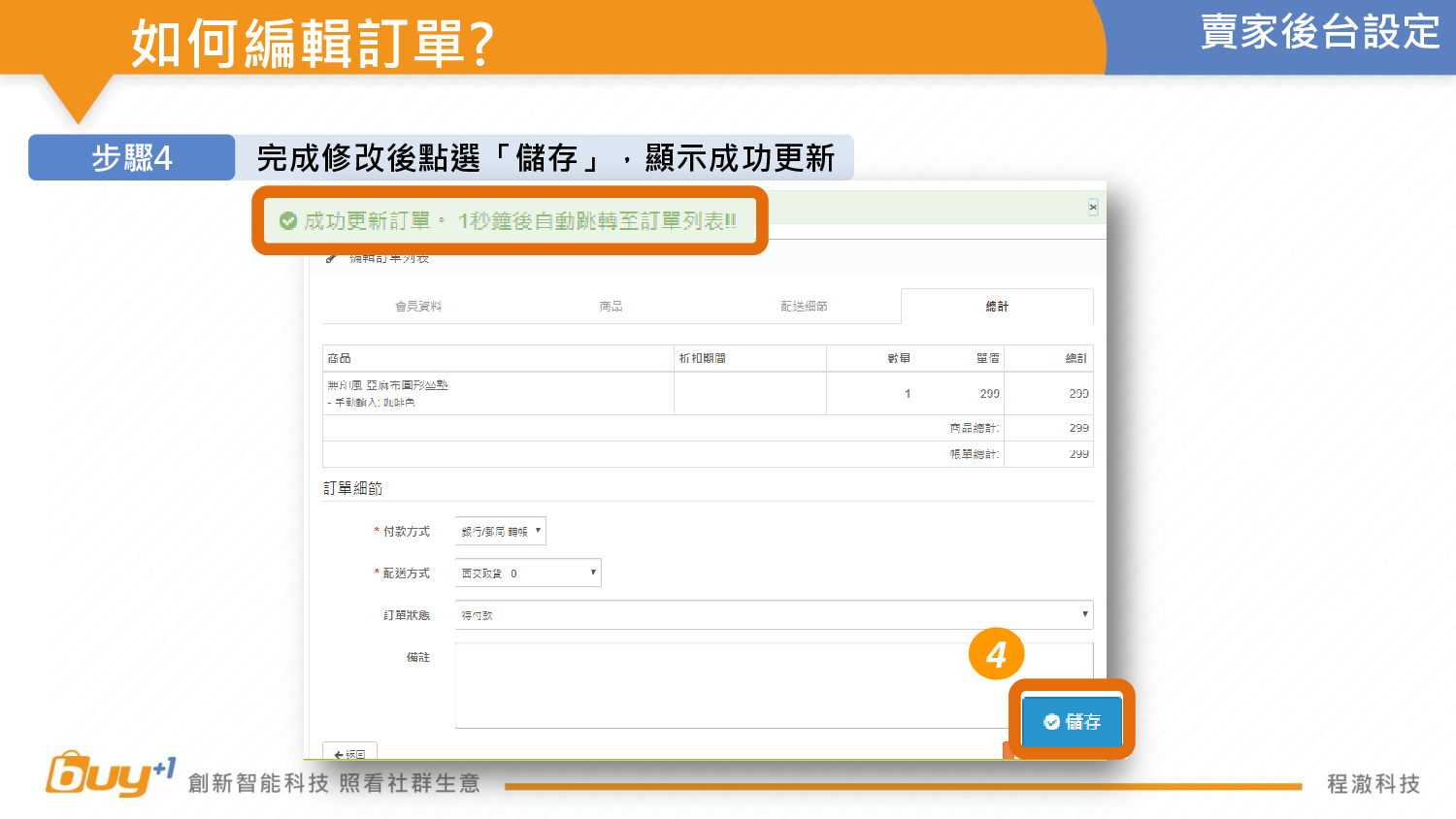Click the 數量 column header

coord(899,359)
